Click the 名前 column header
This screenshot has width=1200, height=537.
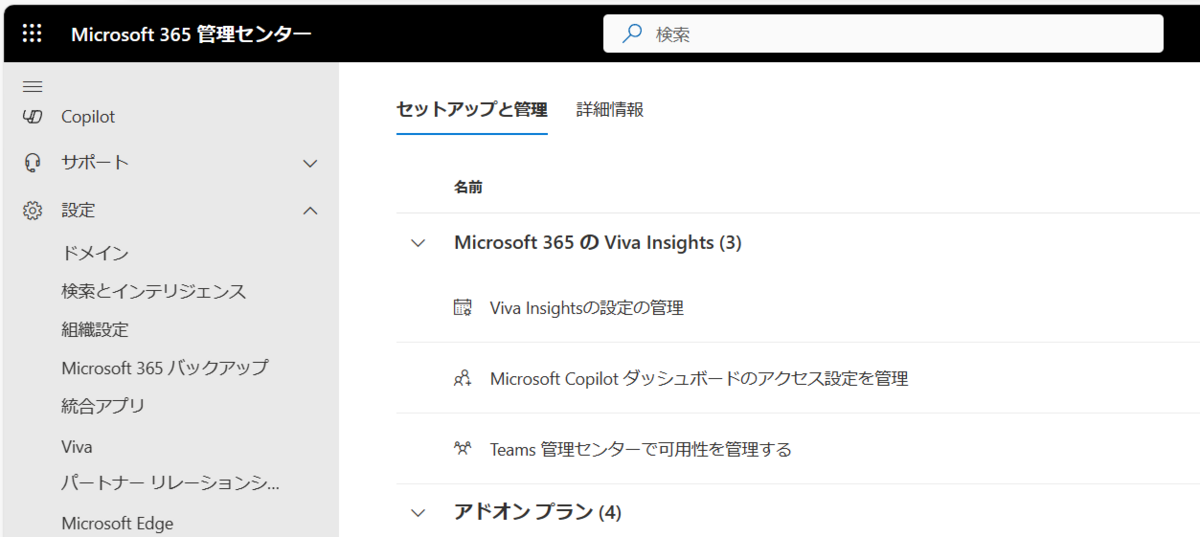click(469, 187)
